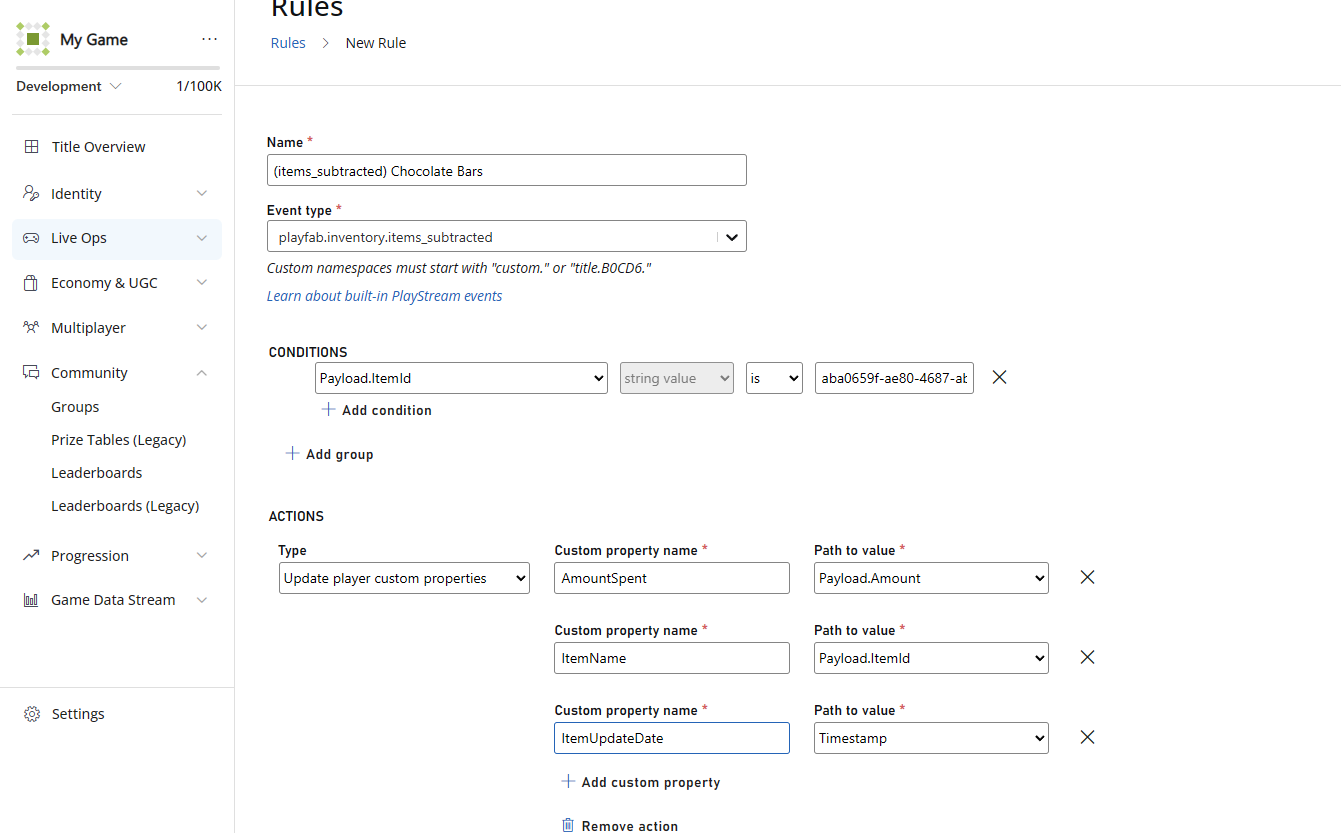Open the Payload.Amount path dropdown
Screen dimensions: 1341x833
931,578
